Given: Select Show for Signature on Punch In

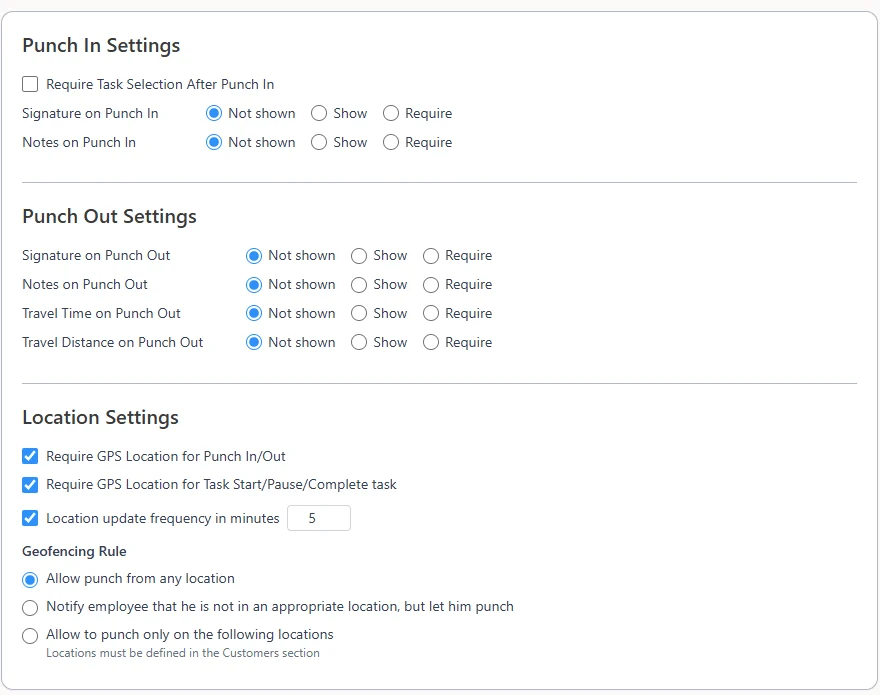Looking at the screenshot, I should [319, 113].
